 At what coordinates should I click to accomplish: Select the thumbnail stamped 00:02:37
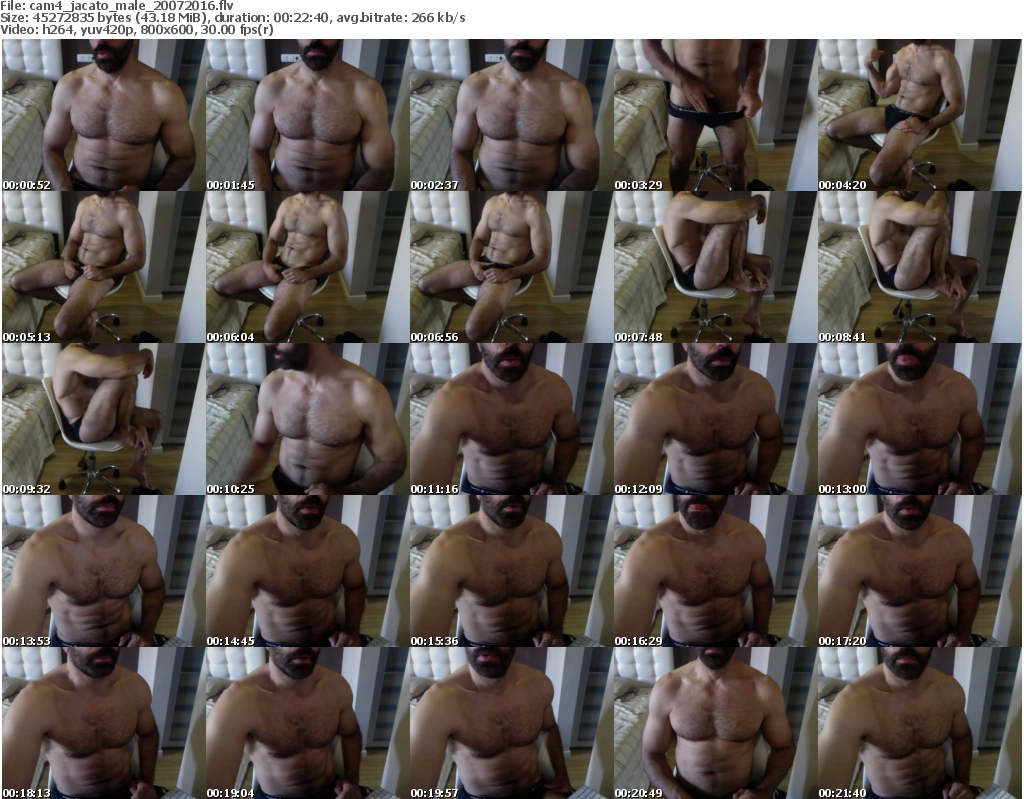point(511,115)
